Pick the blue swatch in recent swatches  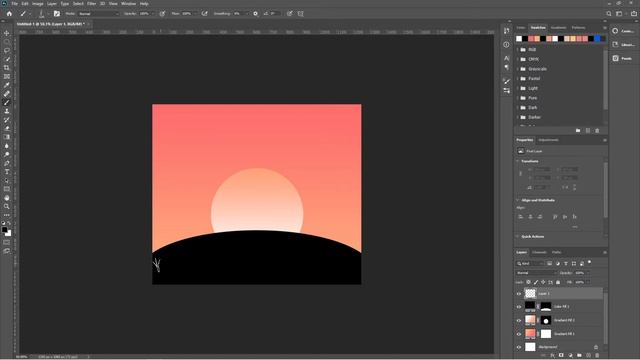click(x=598, y=39)
